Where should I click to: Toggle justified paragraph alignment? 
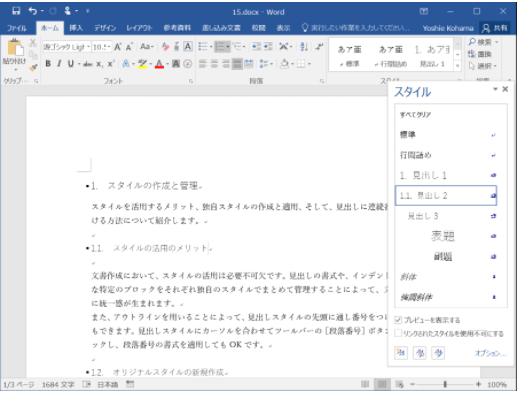(x=237, y=64)
